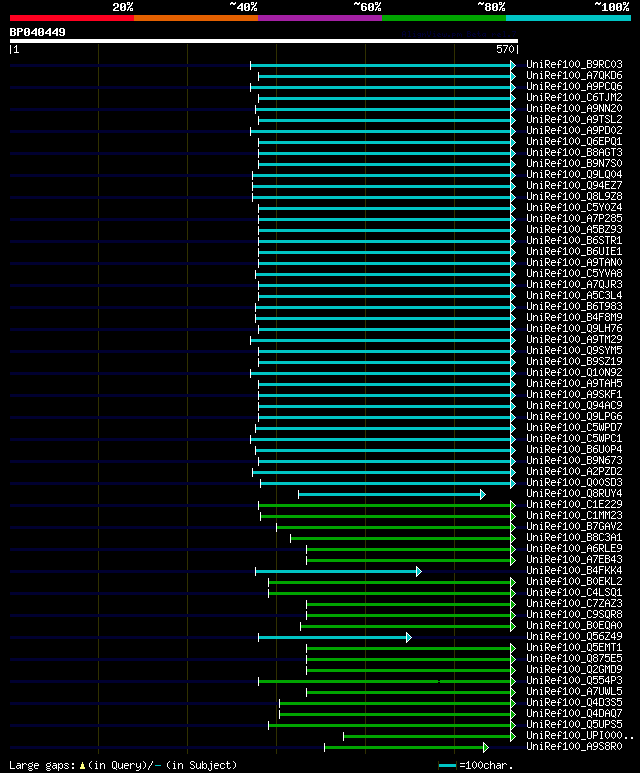Select the UniRef100_A9SKF1 label
Image resolution: width=640 pixels, height=773 pixels.
[574, 394]
